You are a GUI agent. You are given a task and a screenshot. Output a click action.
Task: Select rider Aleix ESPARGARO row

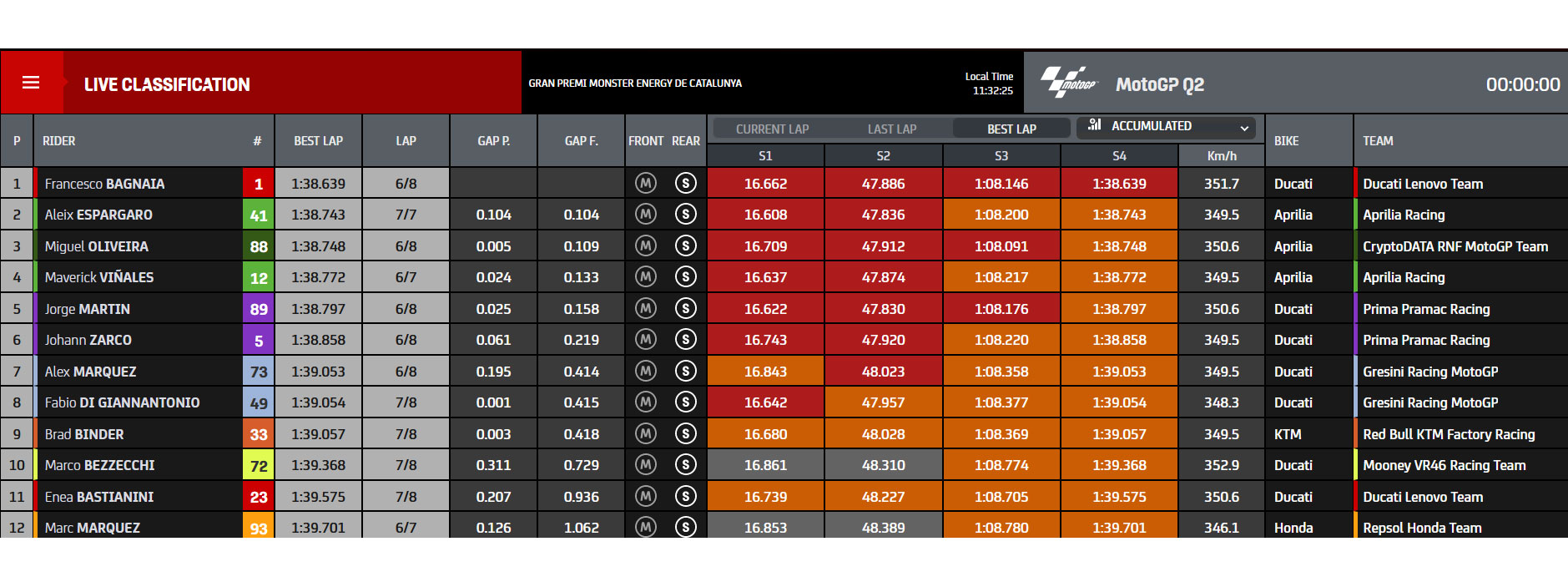pyautogui.click(x=784, y=215)
